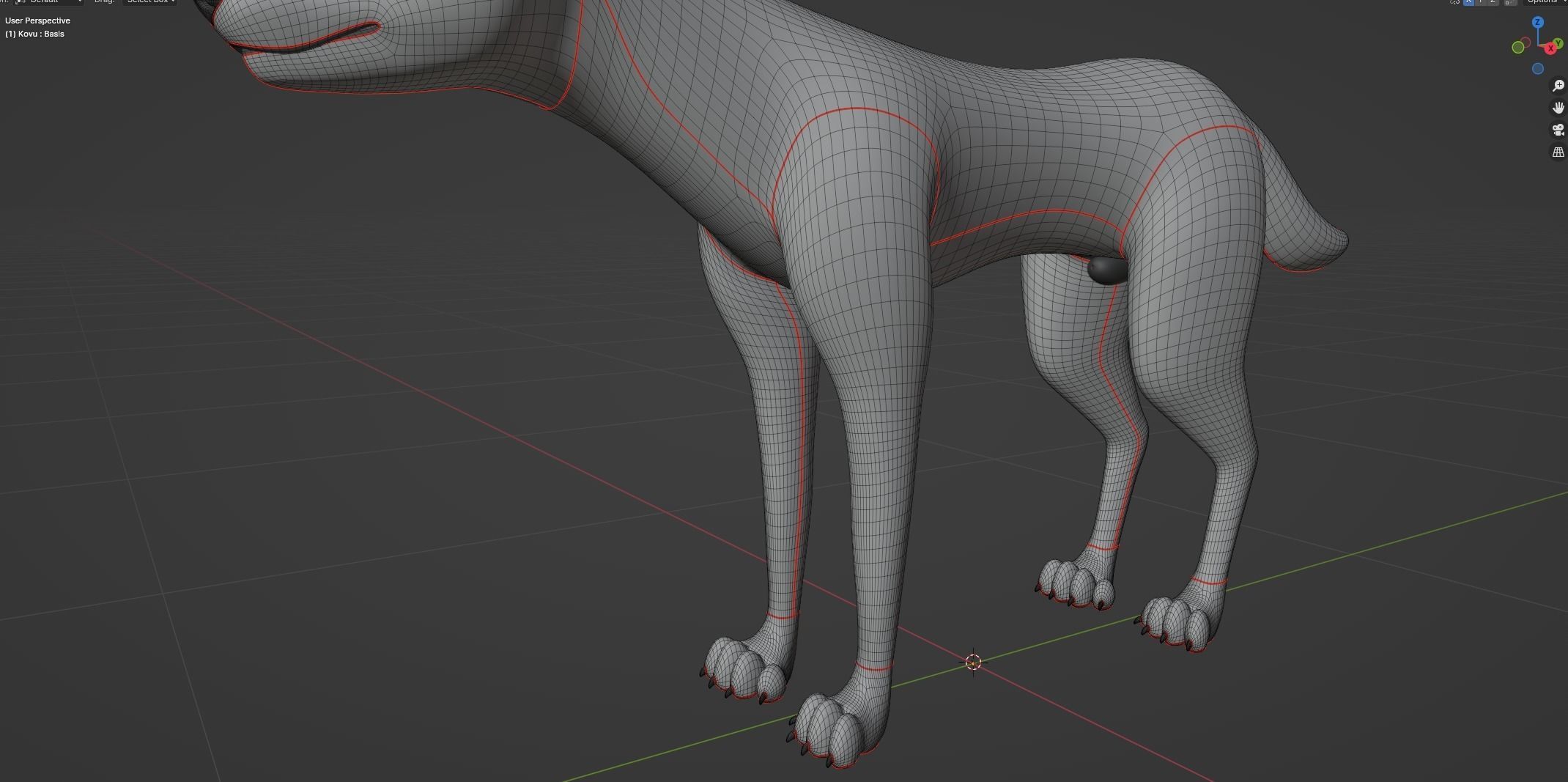Click the zoom magnifier icon in viewport
The height and width of the screenshot is (782, 1568).
coord(1558,86)
